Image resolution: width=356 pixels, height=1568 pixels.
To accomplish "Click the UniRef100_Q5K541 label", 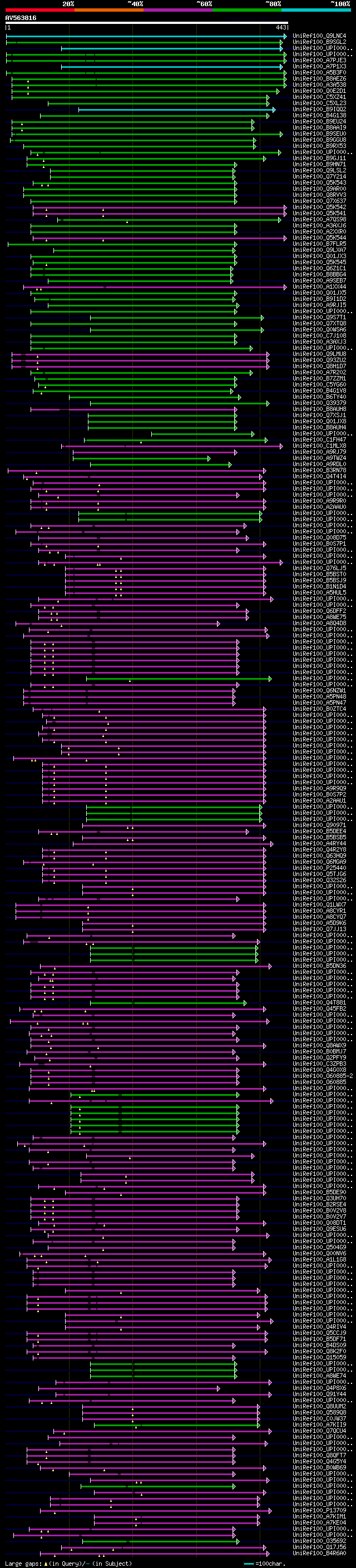I will pyautogui.click(x=319, y=213).
